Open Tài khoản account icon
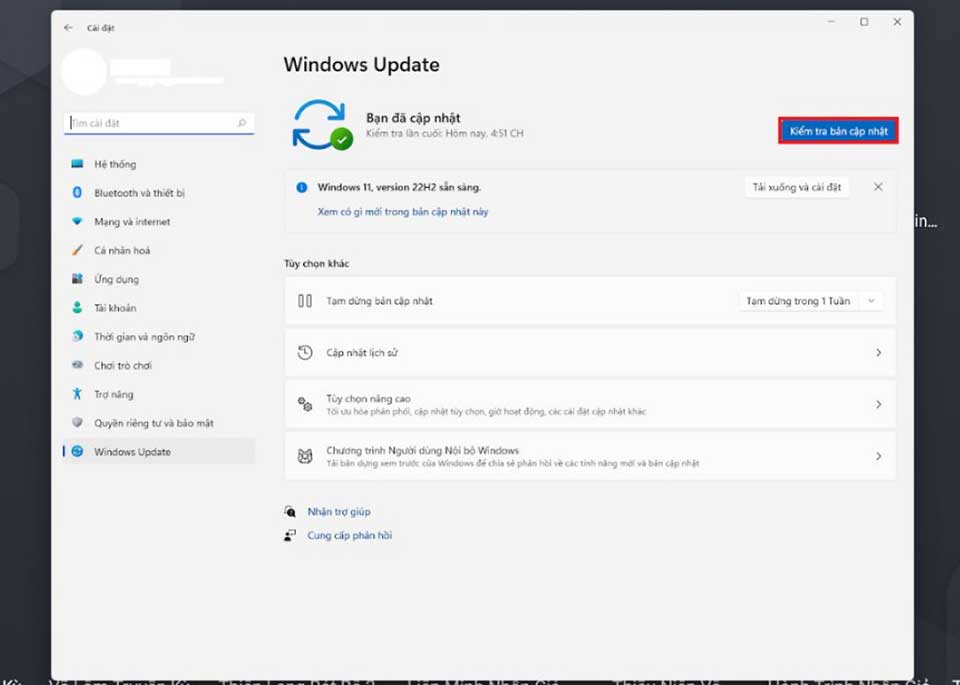The width and height of the screenshot is (960, 685). [77, 308]
